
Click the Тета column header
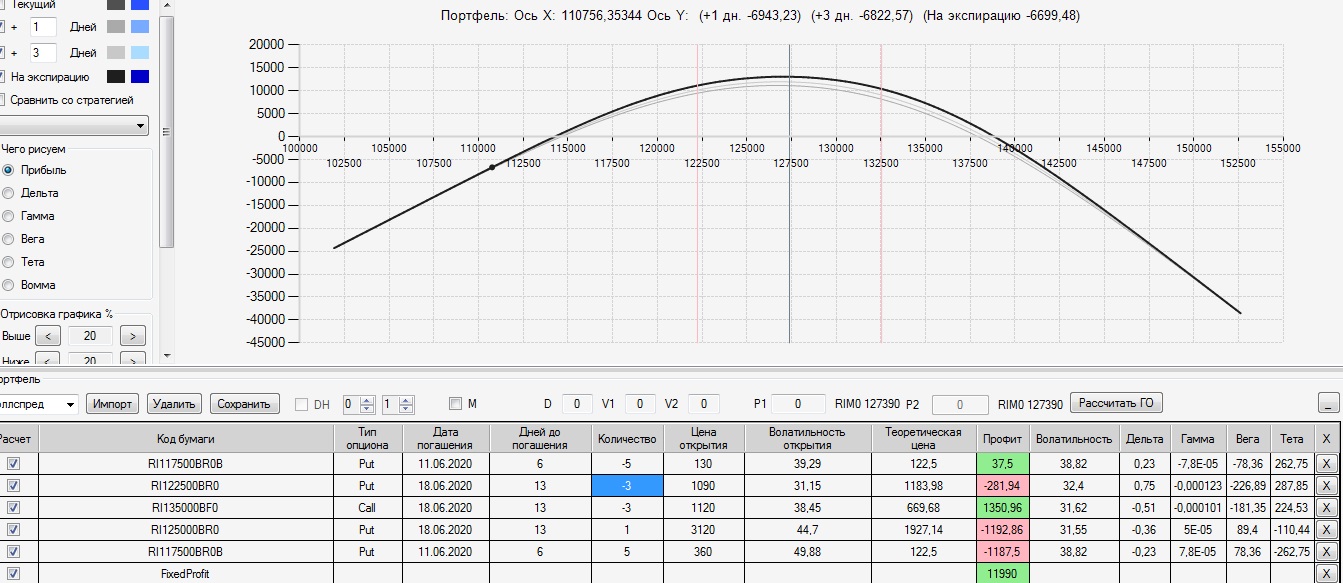[1292, 438]
